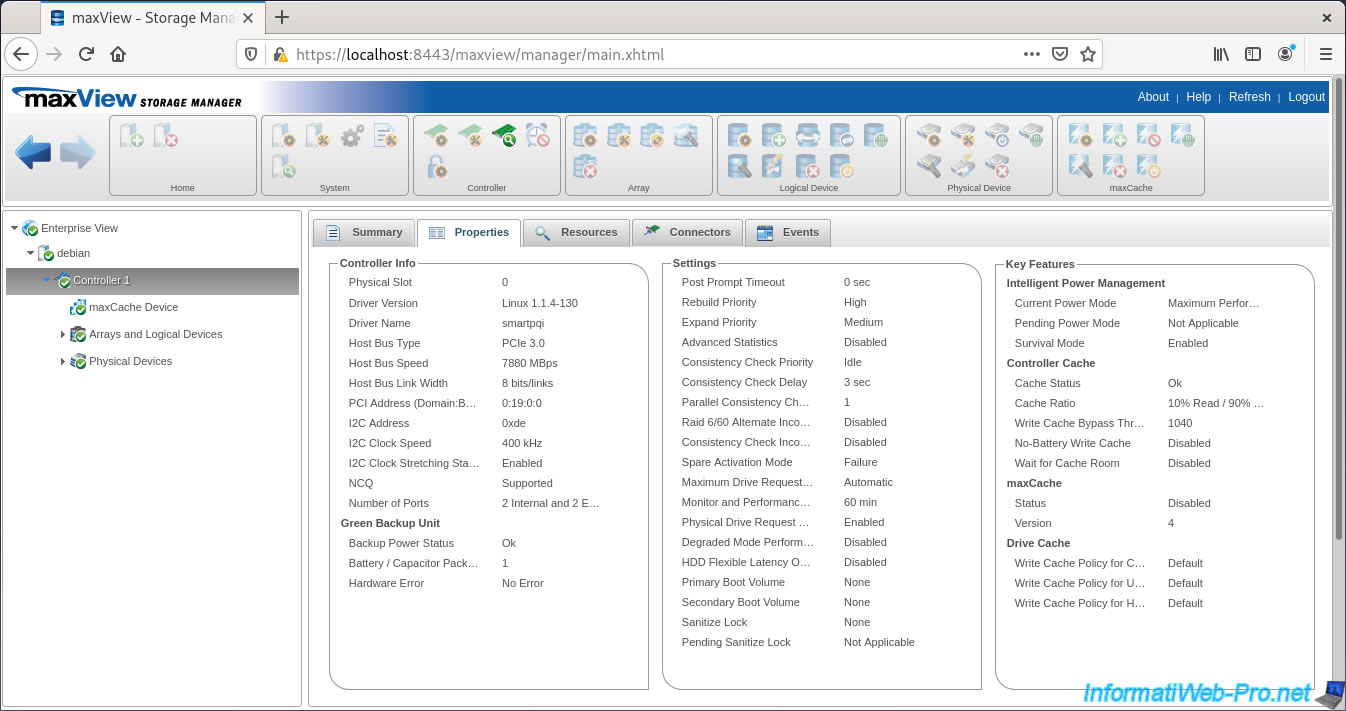The width and height of the screenshot is (1346, 711).
Task: Click the padlock icon in Controller group
Action: point(436,166)
